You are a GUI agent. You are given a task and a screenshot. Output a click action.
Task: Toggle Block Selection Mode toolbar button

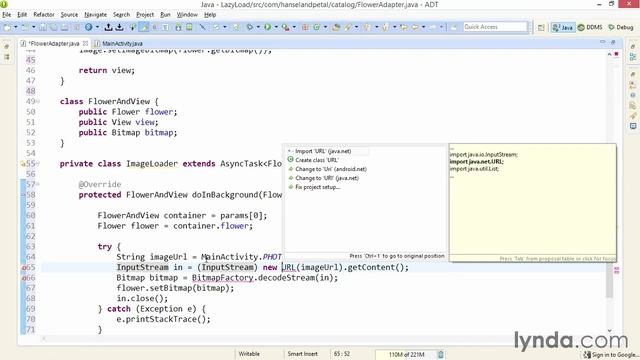coord(155,27)
